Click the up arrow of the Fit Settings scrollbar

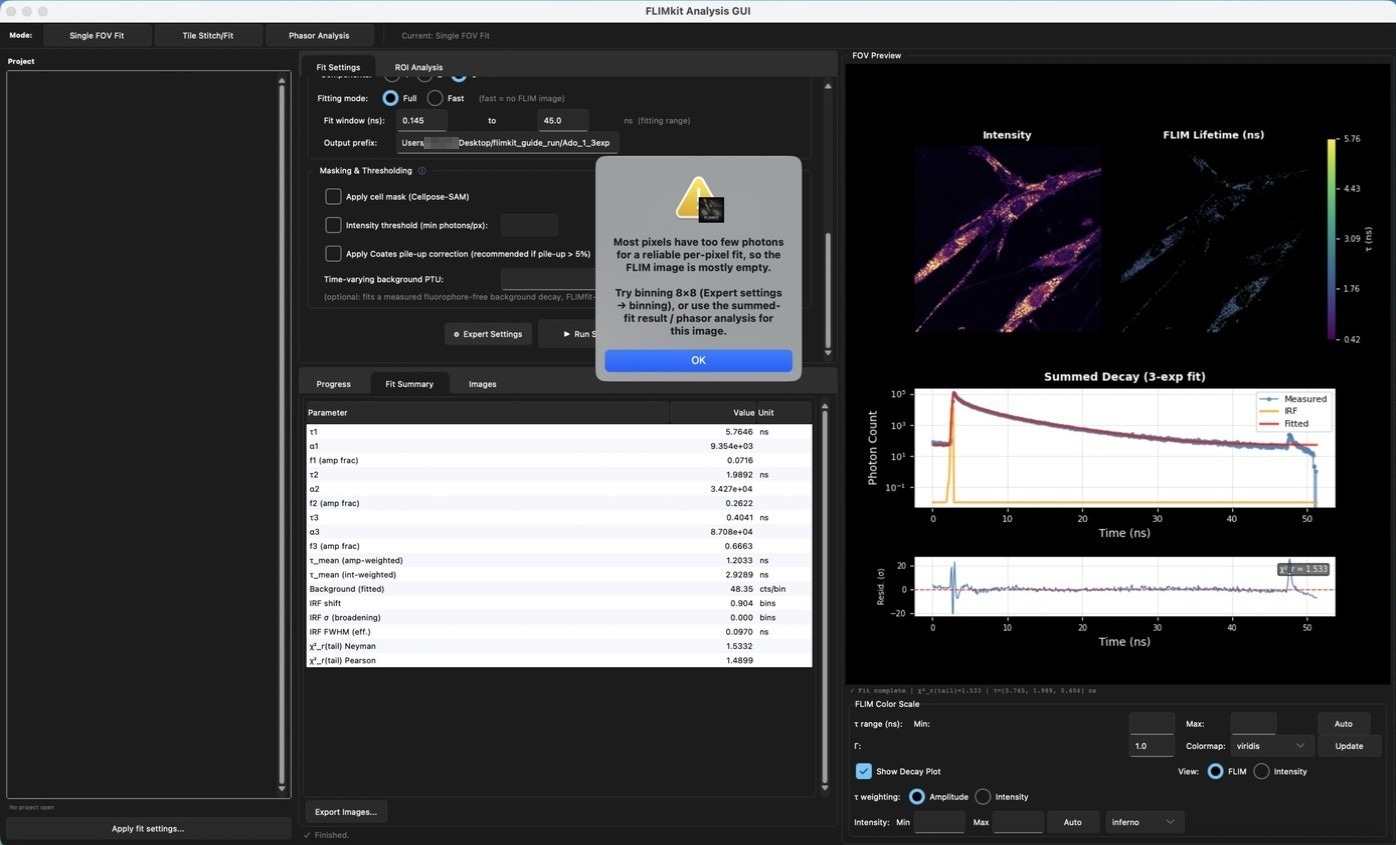click(827, 86)
